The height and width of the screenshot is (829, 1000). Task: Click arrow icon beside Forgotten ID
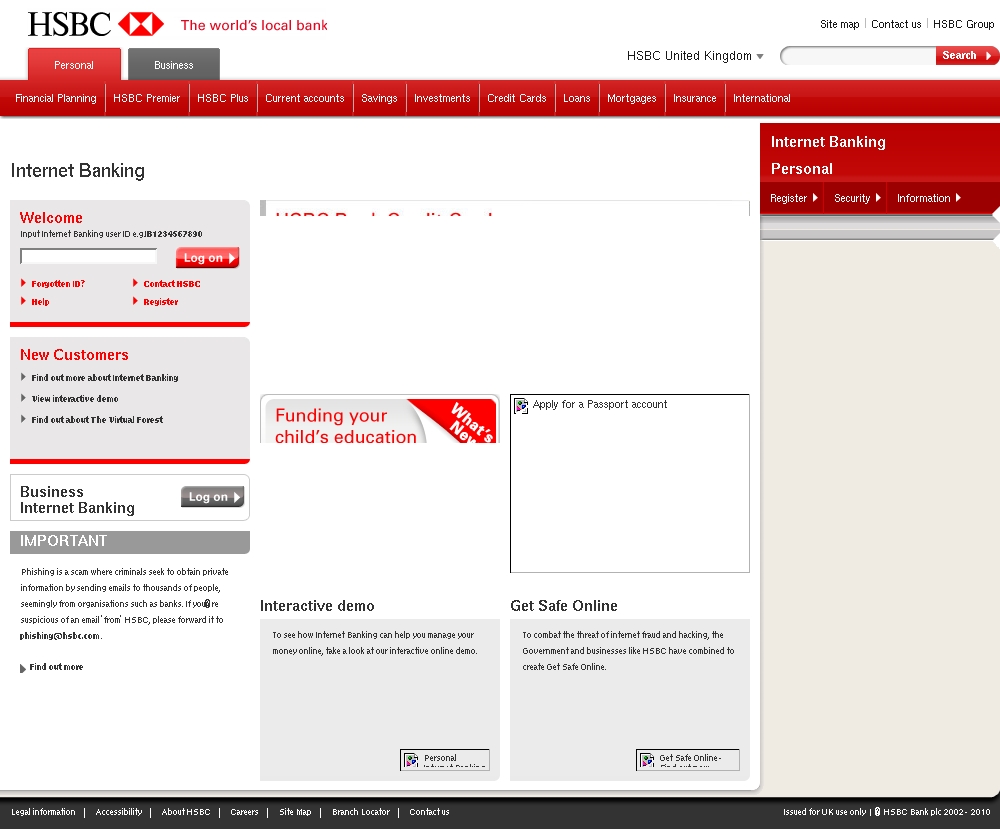pyautogui.click(x=24, y=283)
